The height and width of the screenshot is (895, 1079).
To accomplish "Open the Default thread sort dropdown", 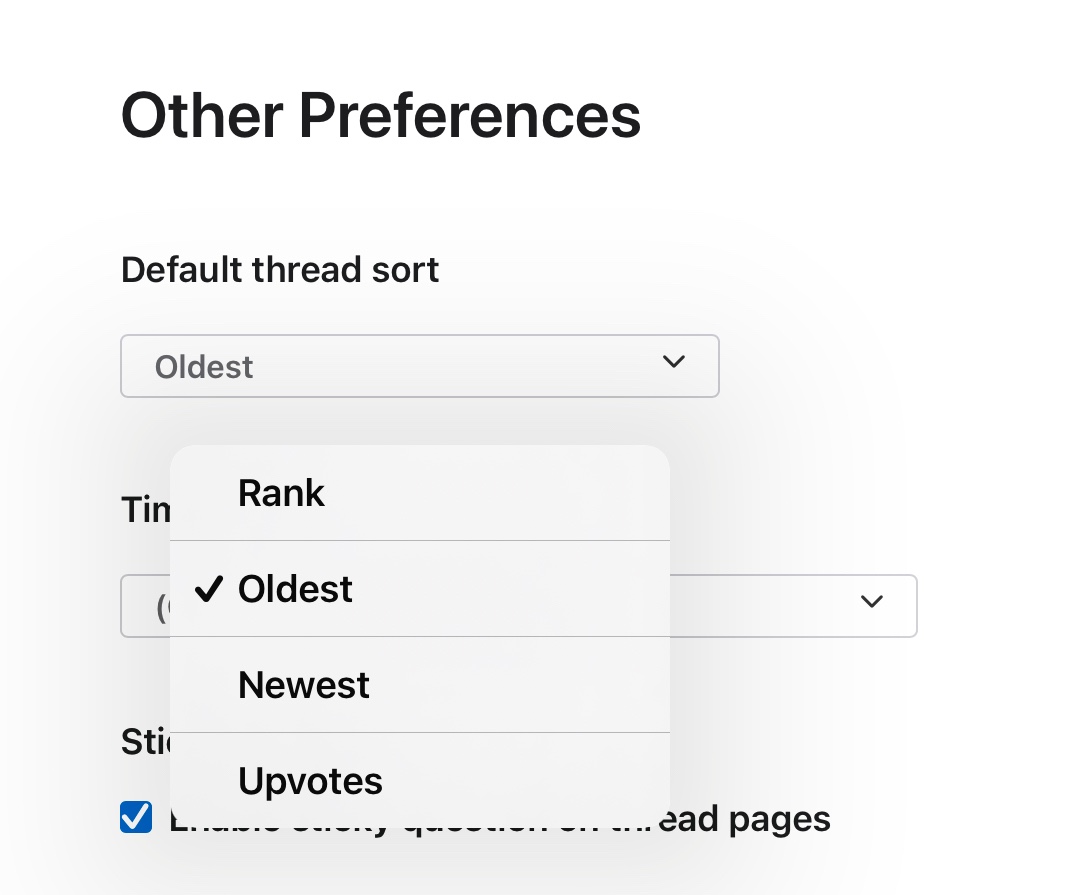I will [420, 366].
